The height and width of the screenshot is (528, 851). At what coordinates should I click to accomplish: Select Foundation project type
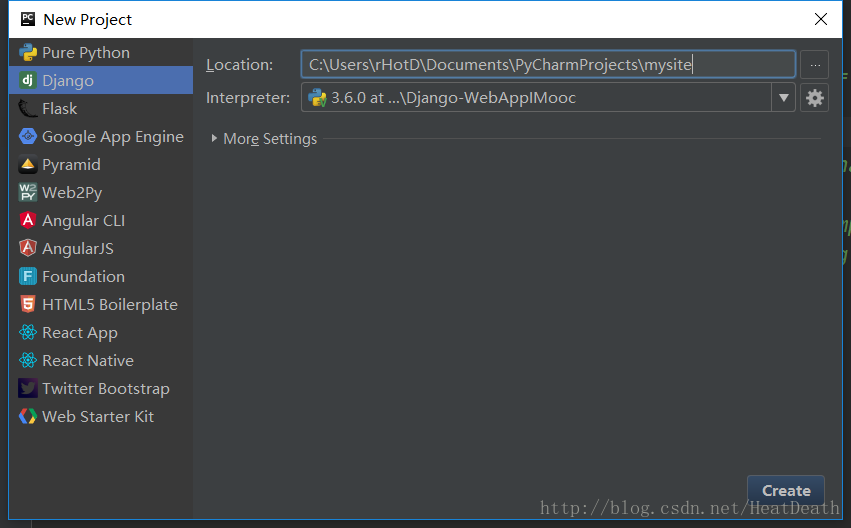pyautogui.click(x=101, y=276)
